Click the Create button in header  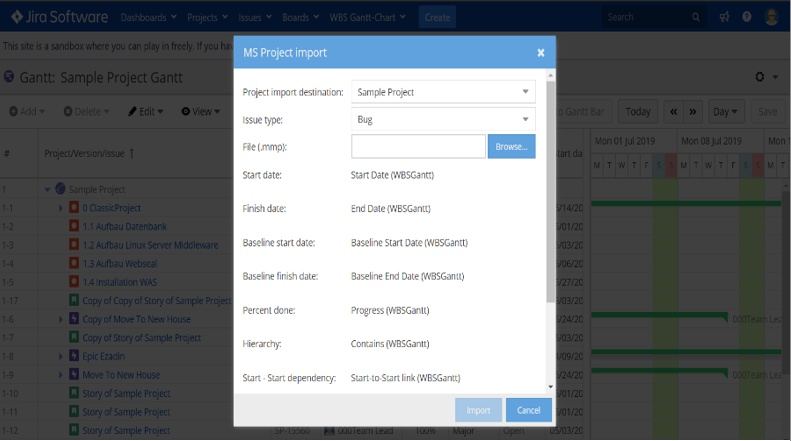coord(437,17)
